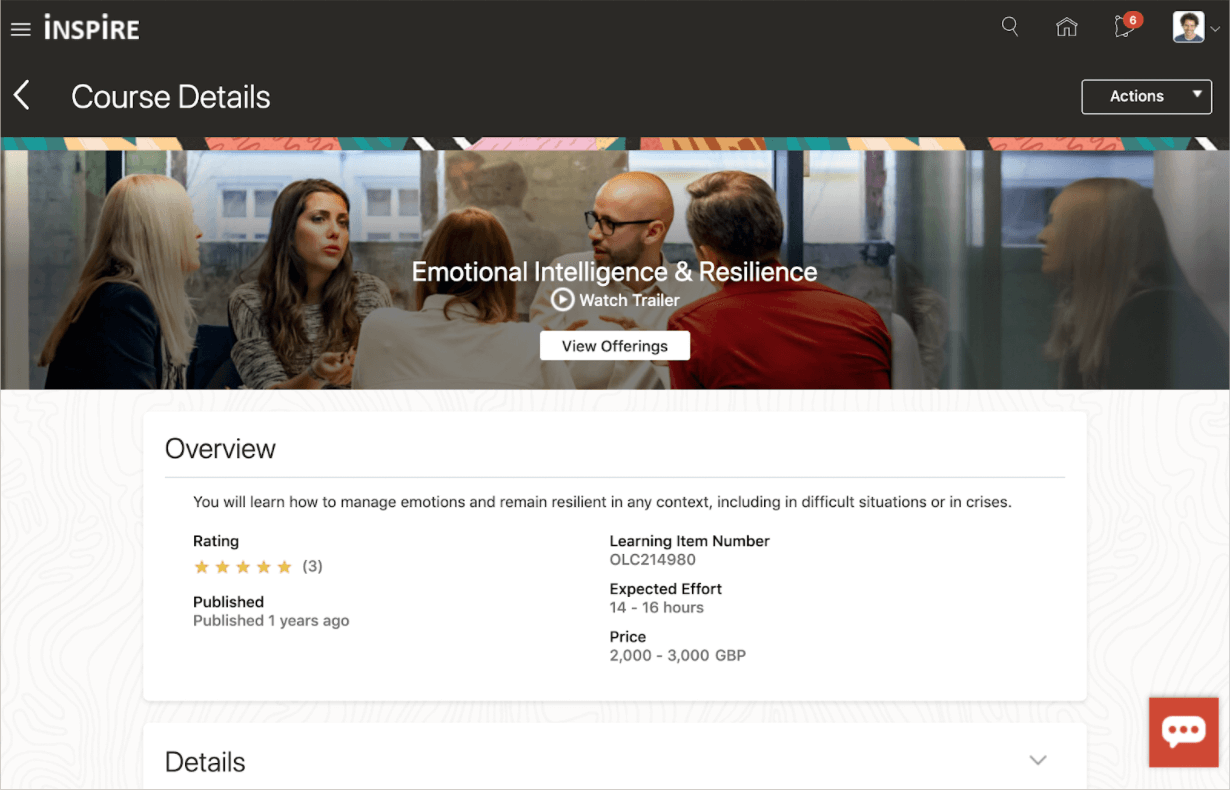Image resolution: width=1230 pixels, height=790 pixels.
Task: Open the chat assistant icon
Action: [1184, 732]
